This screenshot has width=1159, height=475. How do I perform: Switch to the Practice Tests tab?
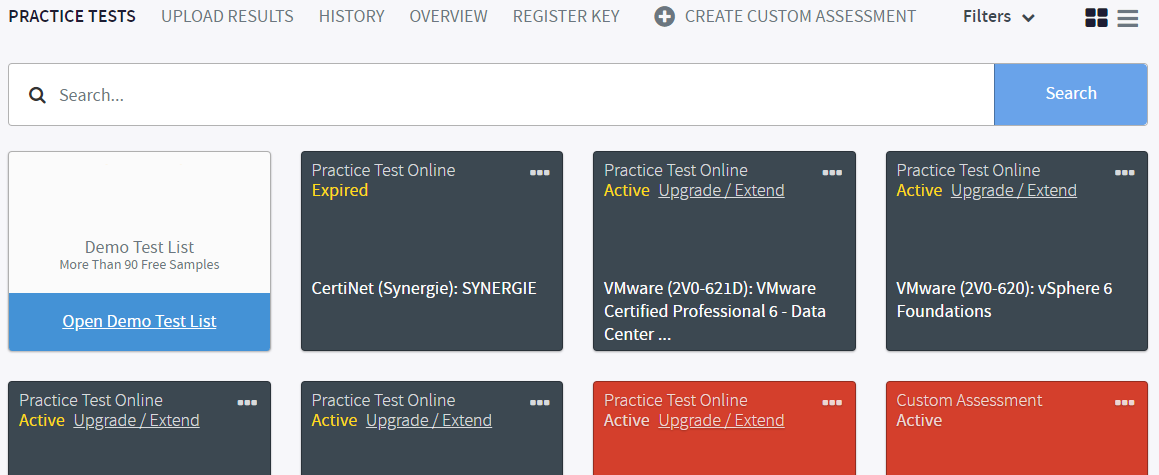point(72,16)
